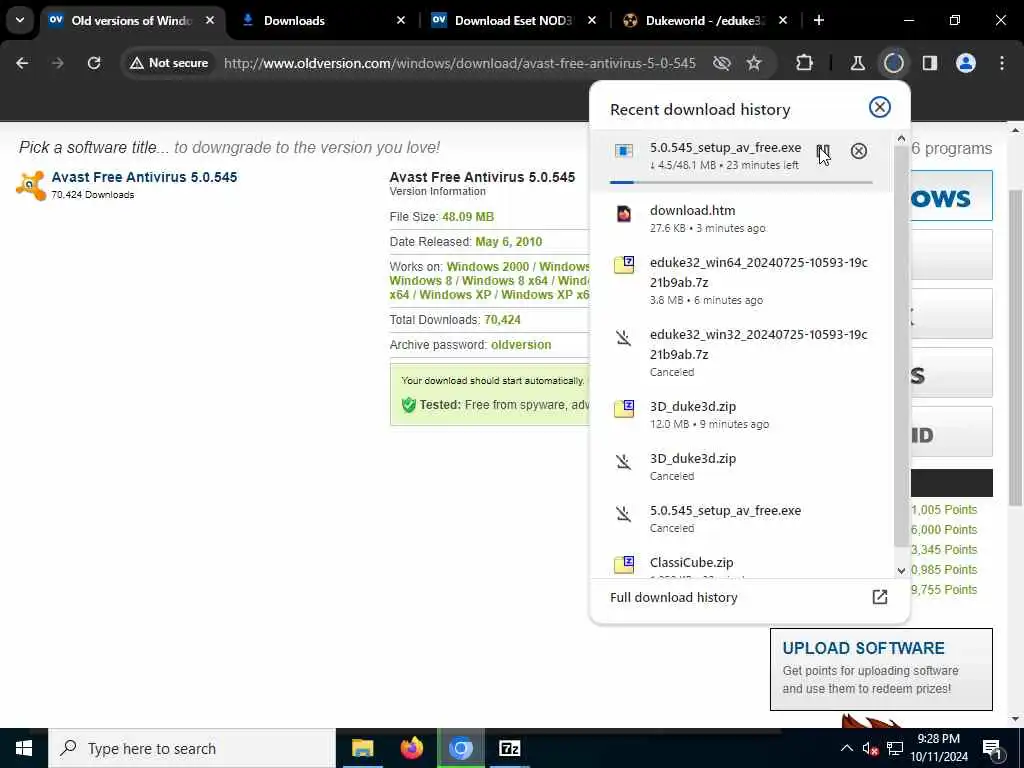Click Full download history link
The width and height of the screenshot is (1024, 768).
click(x=673, y=598)
